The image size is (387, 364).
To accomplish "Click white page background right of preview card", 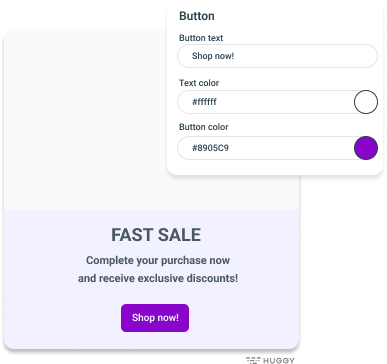I will pyautogui.click(x=343, y=267).
